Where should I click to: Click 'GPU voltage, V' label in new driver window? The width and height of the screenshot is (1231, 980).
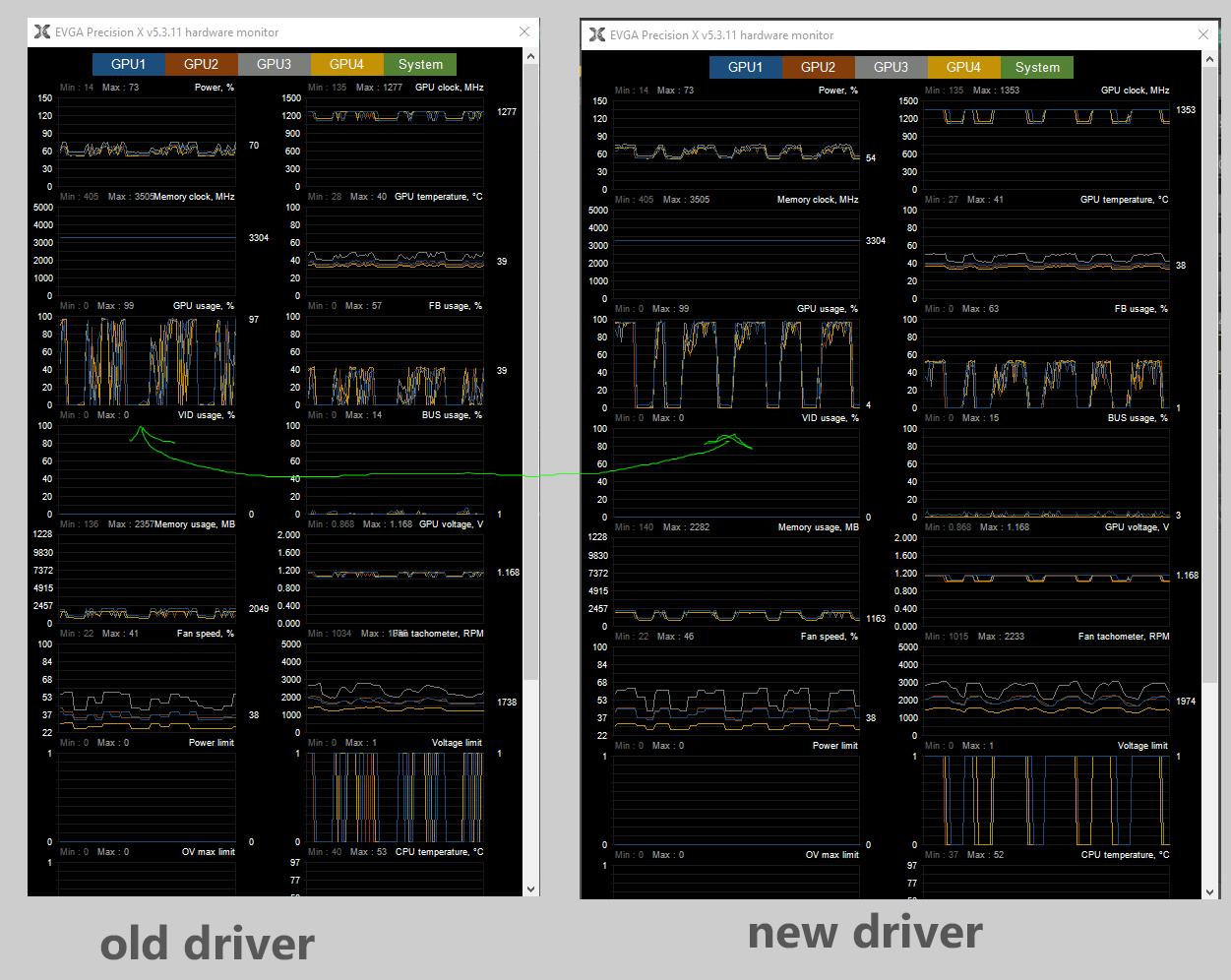(1139, 527)
